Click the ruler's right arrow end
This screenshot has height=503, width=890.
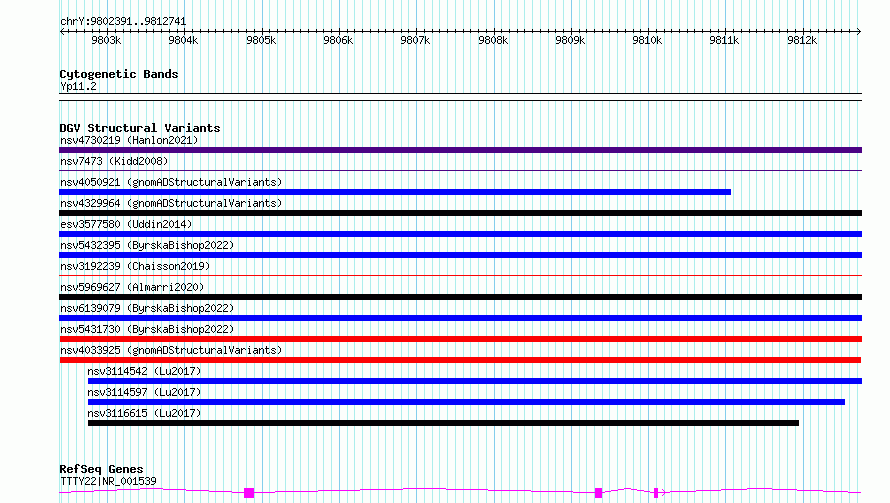[859, 31]
